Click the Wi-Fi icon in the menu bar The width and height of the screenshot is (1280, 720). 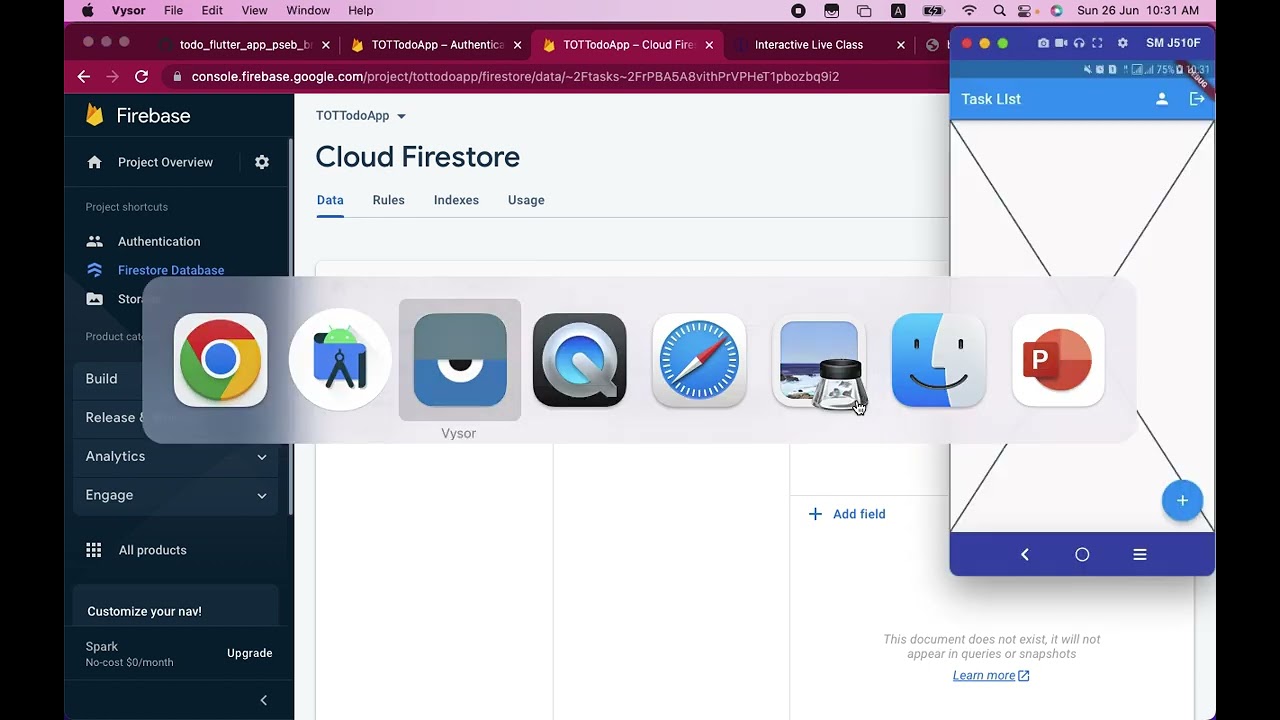pyautogui.click(x=969, y=10)
